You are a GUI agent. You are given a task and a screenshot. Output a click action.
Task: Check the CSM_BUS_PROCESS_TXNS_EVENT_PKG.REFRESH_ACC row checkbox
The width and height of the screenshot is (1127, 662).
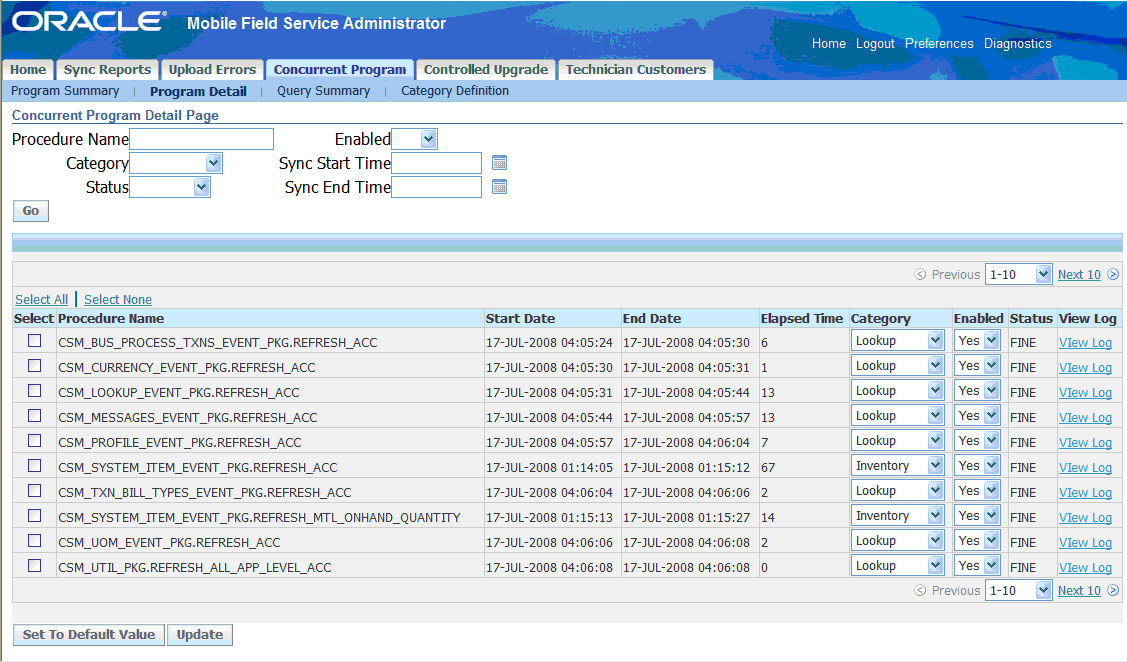click(x=34, y=341)
